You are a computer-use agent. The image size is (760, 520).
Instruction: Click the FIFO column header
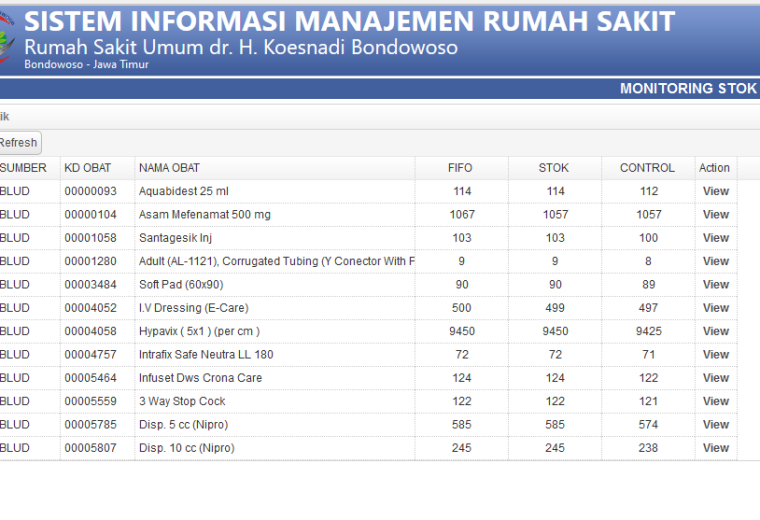tap(461, 168)
